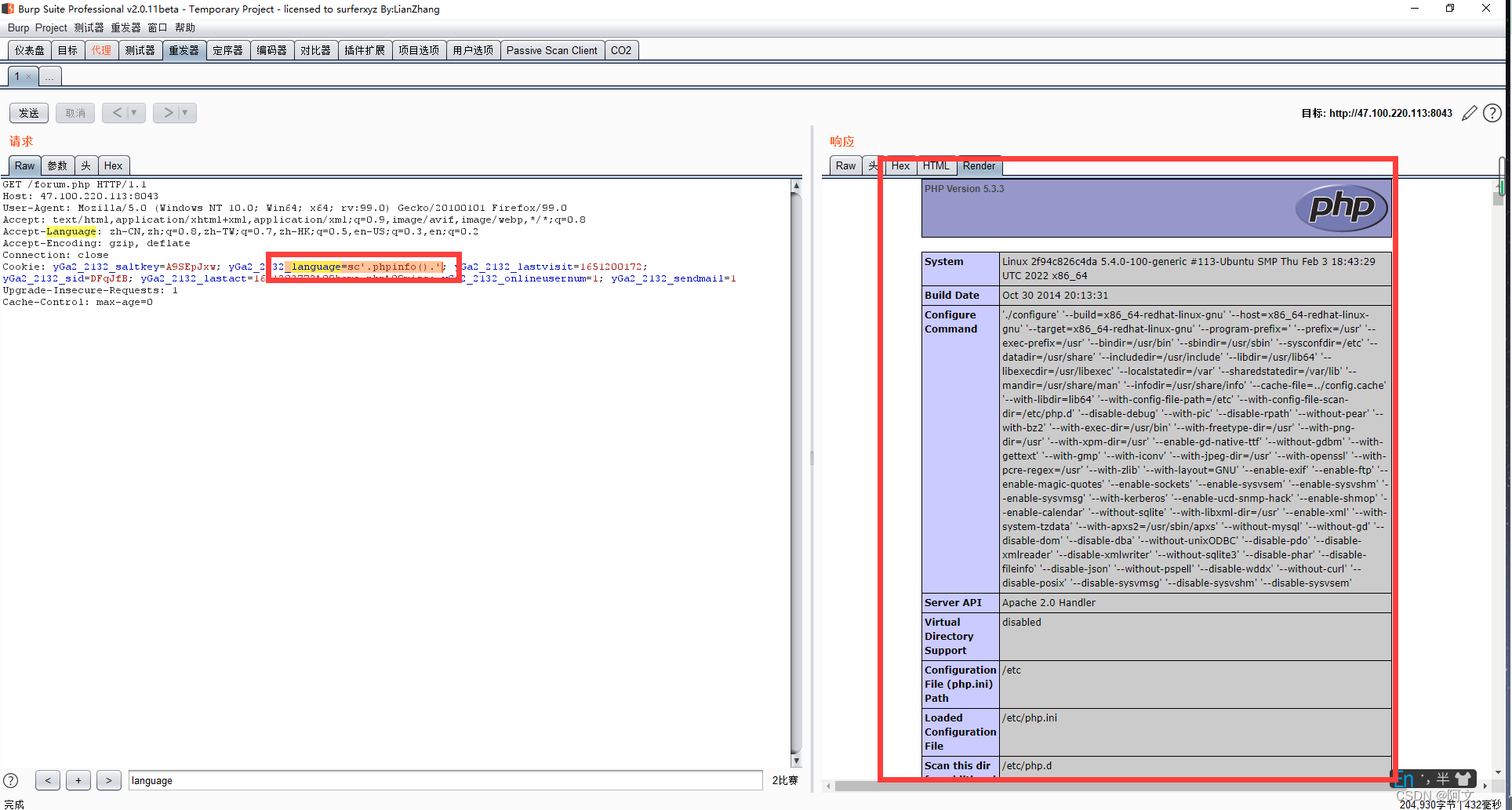The width and height of the screenshot is (1512, 810).
Task: Click the 发送 send button
Action: click(x=29, y=113)
